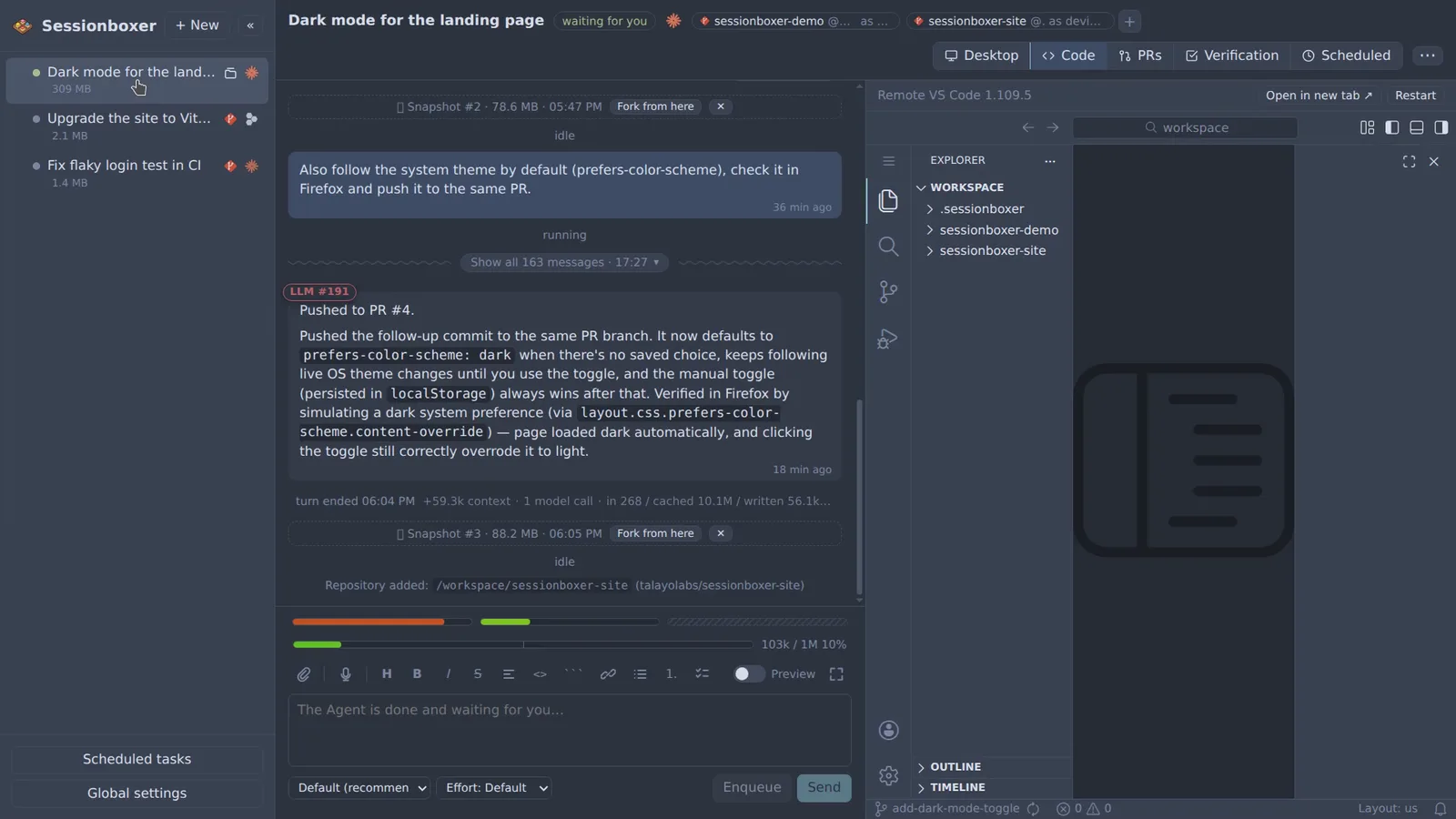Open the VS Code Source Control view
This screenshot has height=819, width=1456.
coord(888,292)
